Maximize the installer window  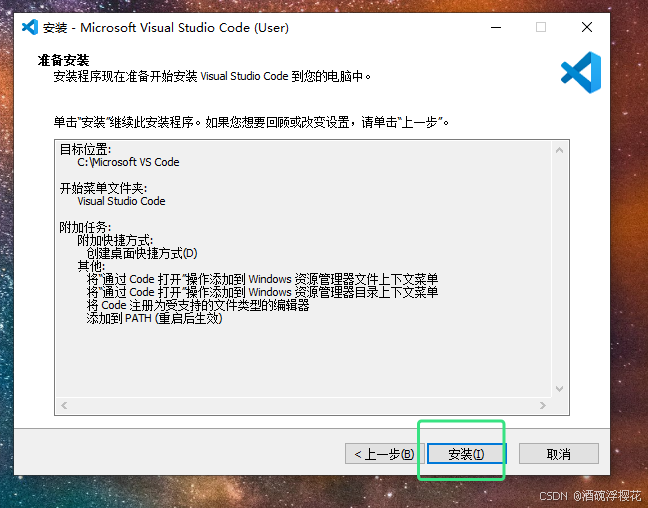541,27
